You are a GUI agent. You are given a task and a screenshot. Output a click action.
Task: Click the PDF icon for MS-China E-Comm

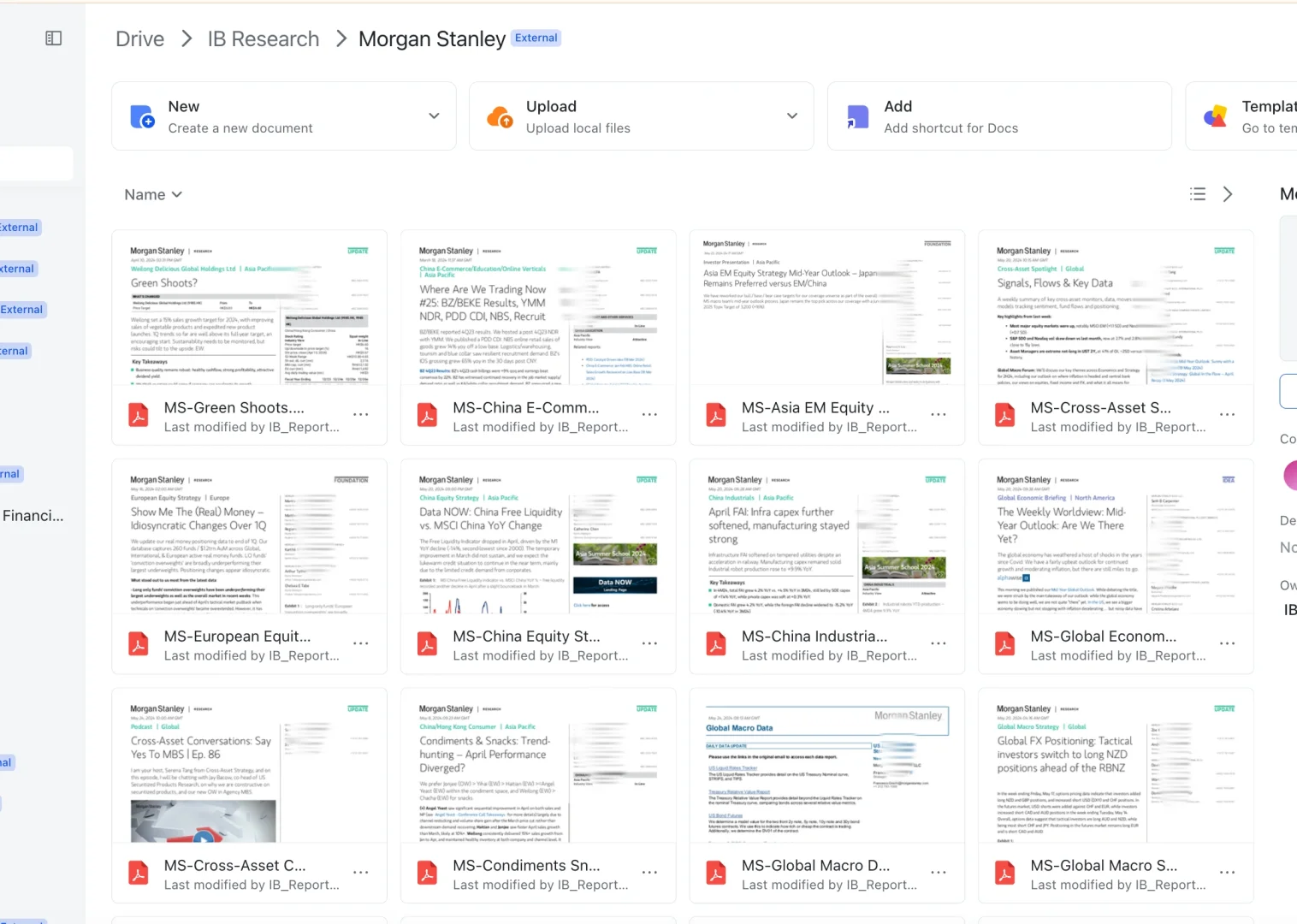[427, 416]
